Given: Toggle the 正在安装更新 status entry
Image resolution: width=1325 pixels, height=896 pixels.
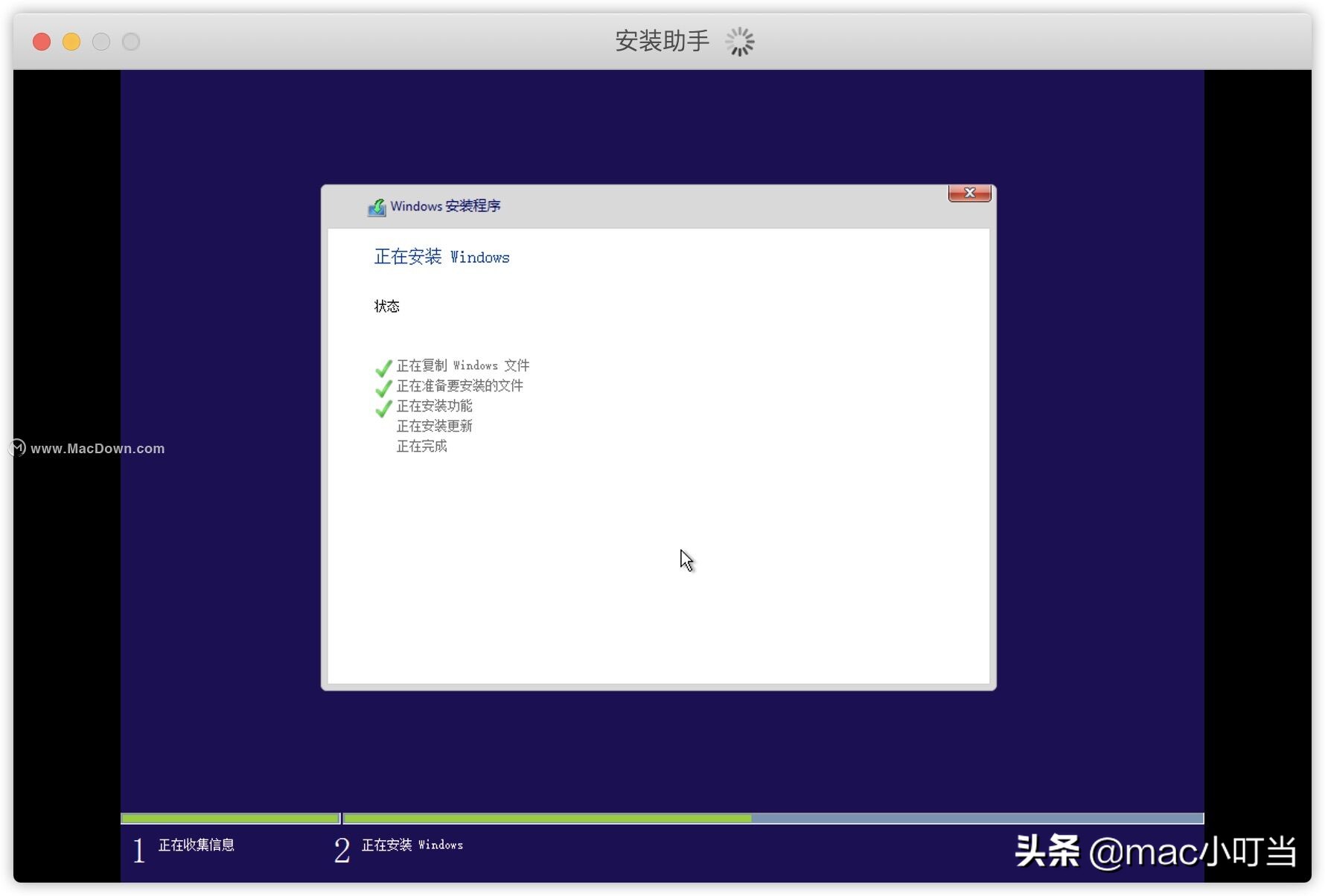Looking at the screenshot, I should coord(435,426).
